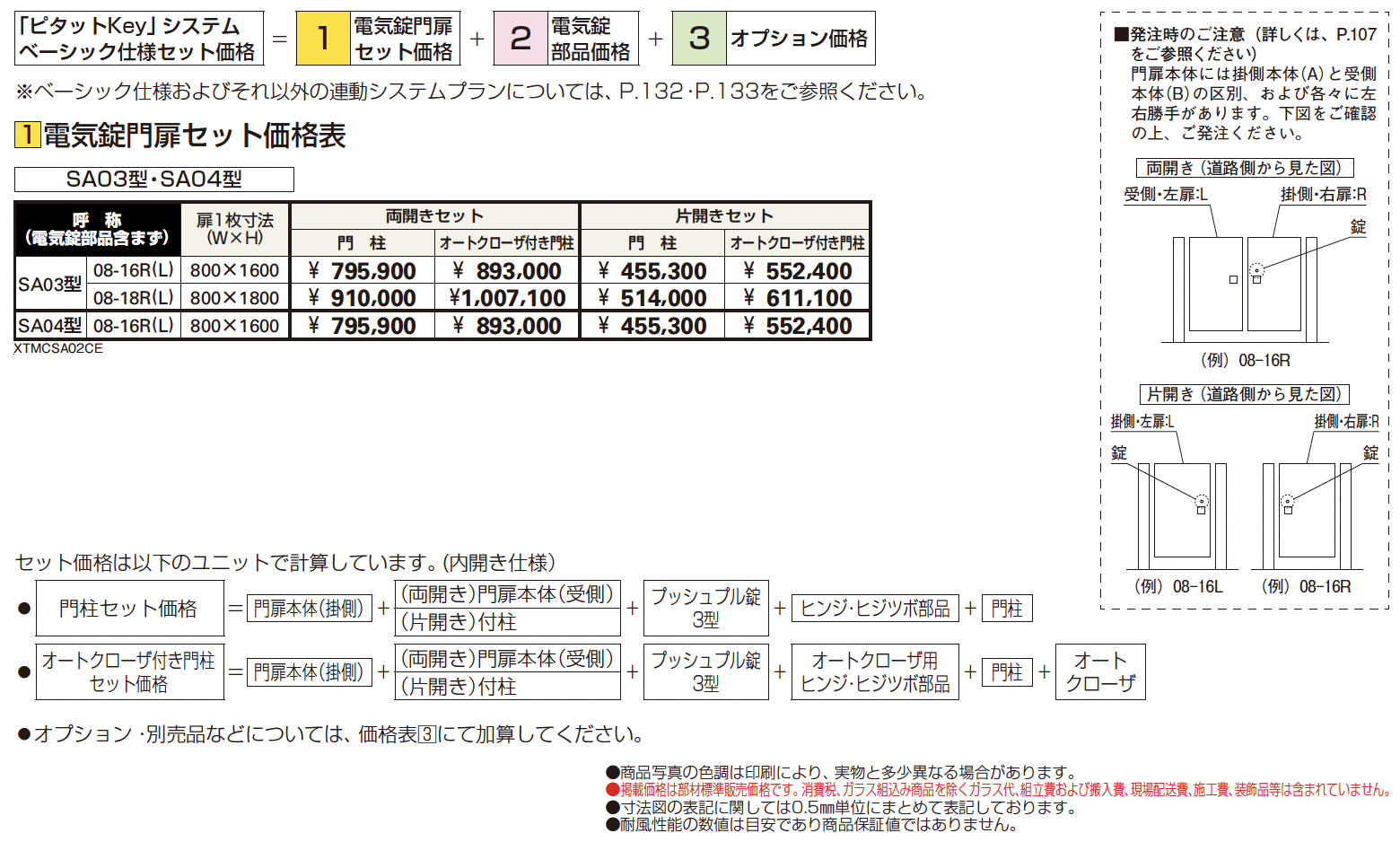
Task: Click the 800×1800 dimension cell
Action: click(235, 298)
